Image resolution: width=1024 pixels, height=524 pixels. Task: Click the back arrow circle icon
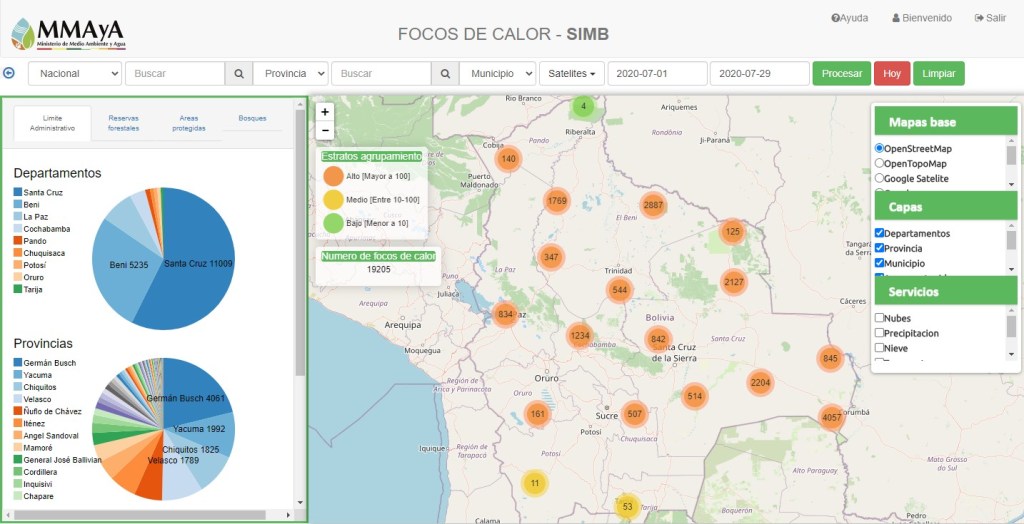click(9, 73)
